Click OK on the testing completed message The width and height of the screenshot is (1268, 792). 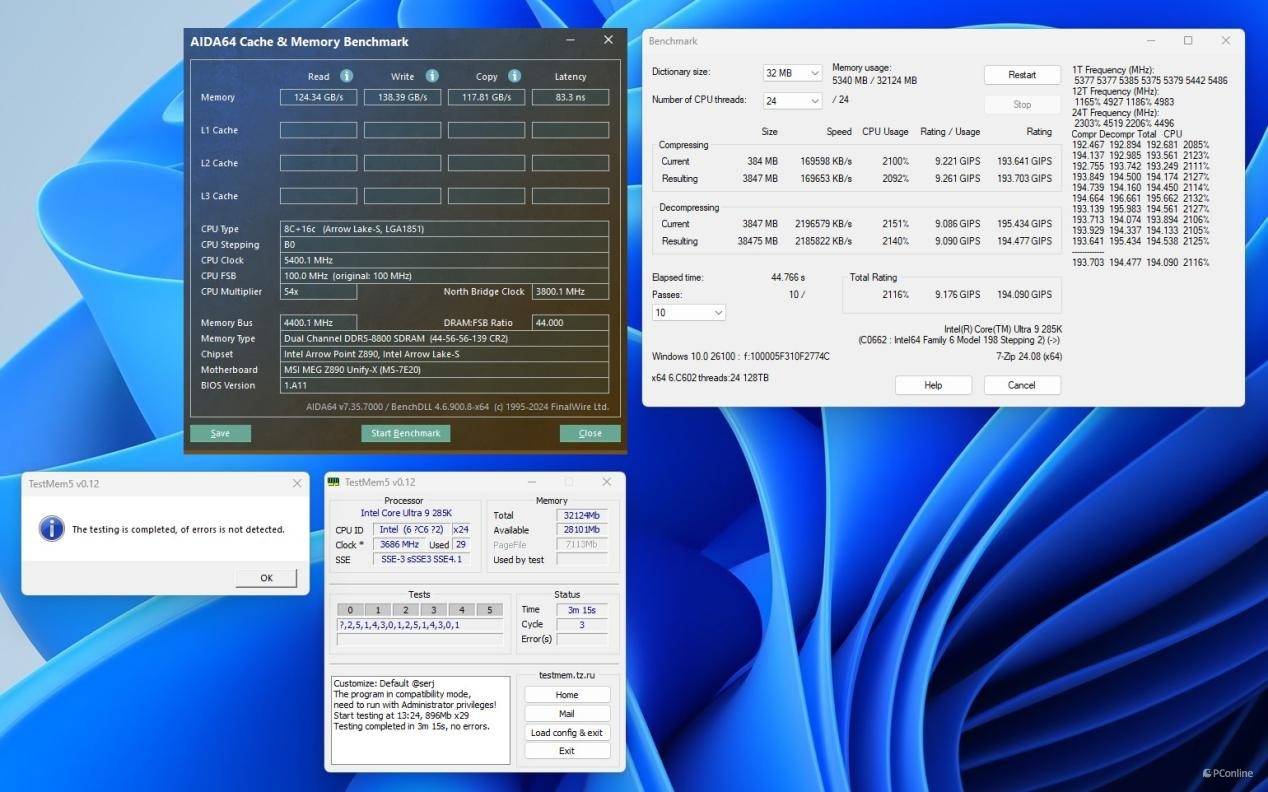(x=266, y=578)
